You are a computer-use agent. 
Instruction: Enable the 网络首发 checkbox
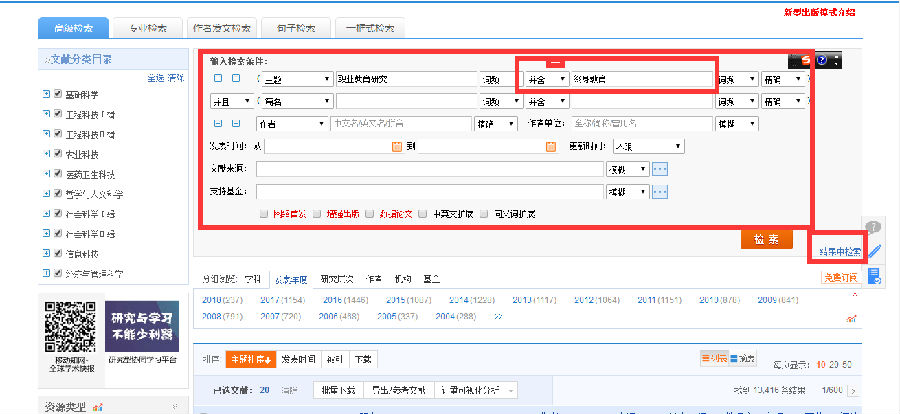(x=263, y=214)
